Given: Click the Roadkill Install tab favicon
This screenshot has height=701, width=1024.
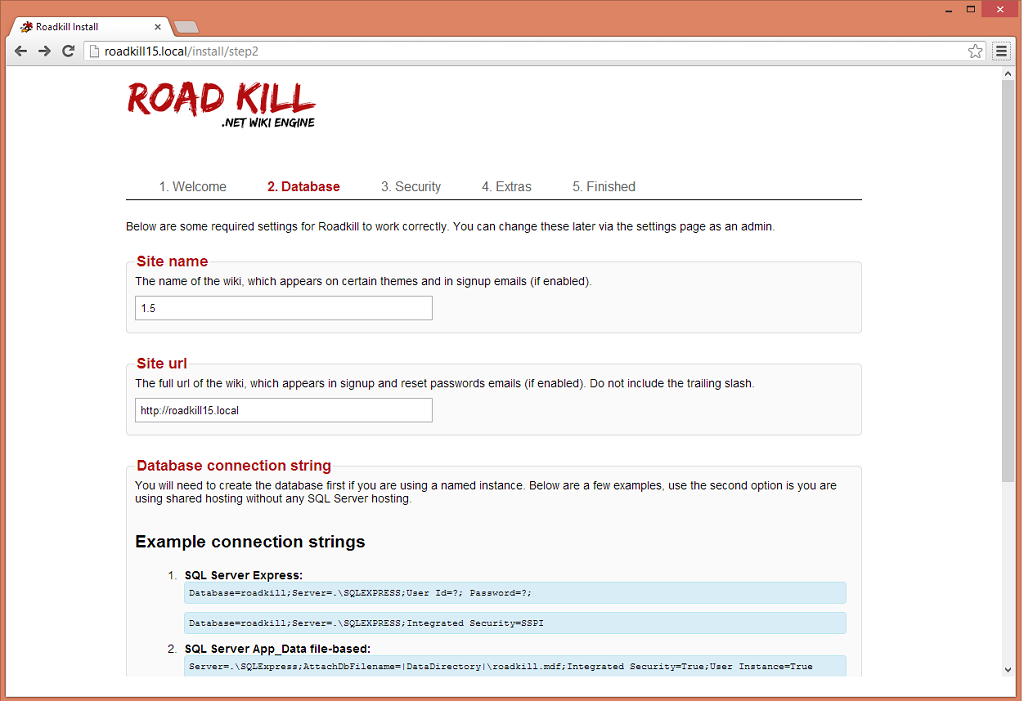Looking at the screenshot, I should click(26, 26).
